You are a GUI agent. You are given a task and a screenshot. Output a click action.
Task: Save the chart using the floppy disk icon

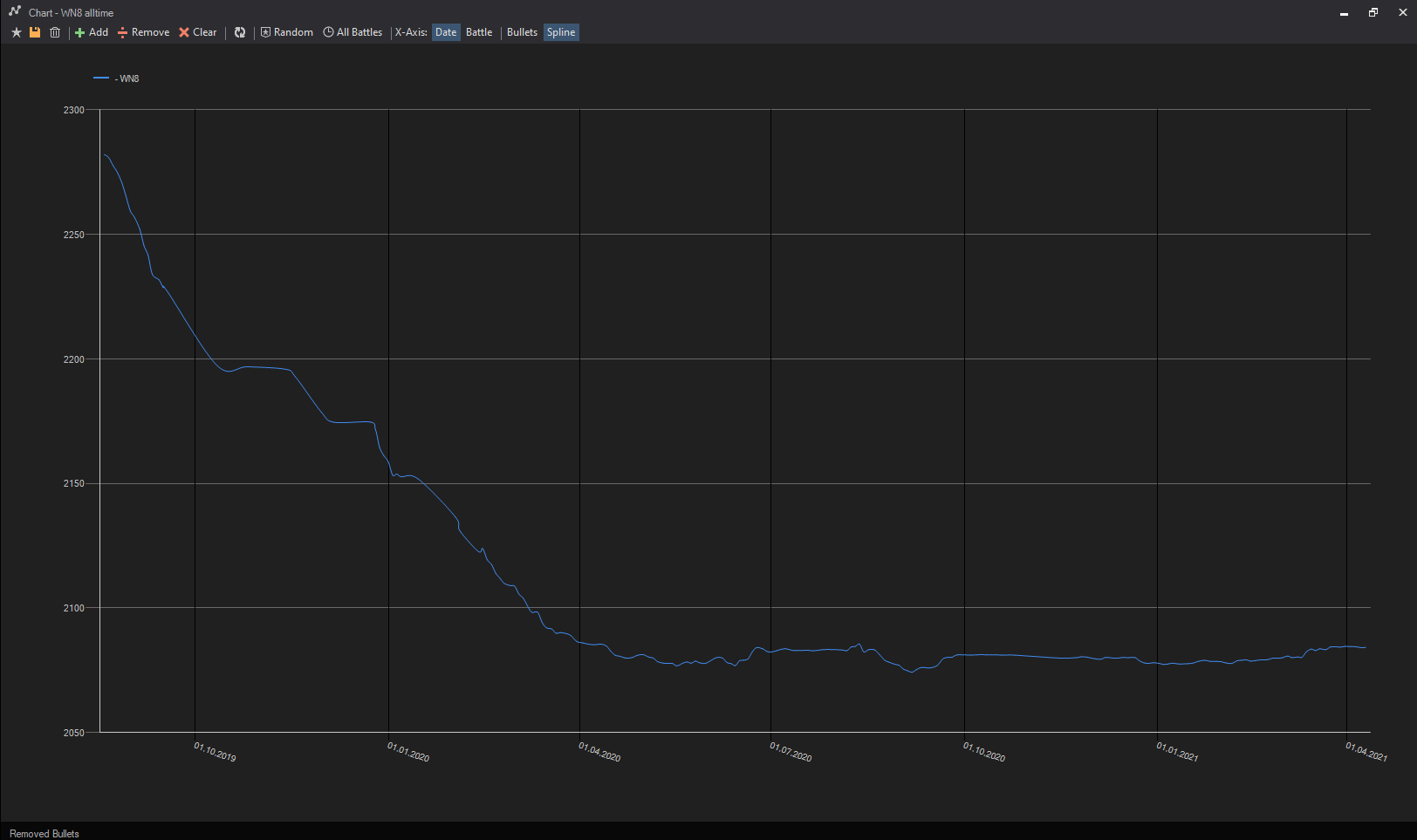[35, 32]
